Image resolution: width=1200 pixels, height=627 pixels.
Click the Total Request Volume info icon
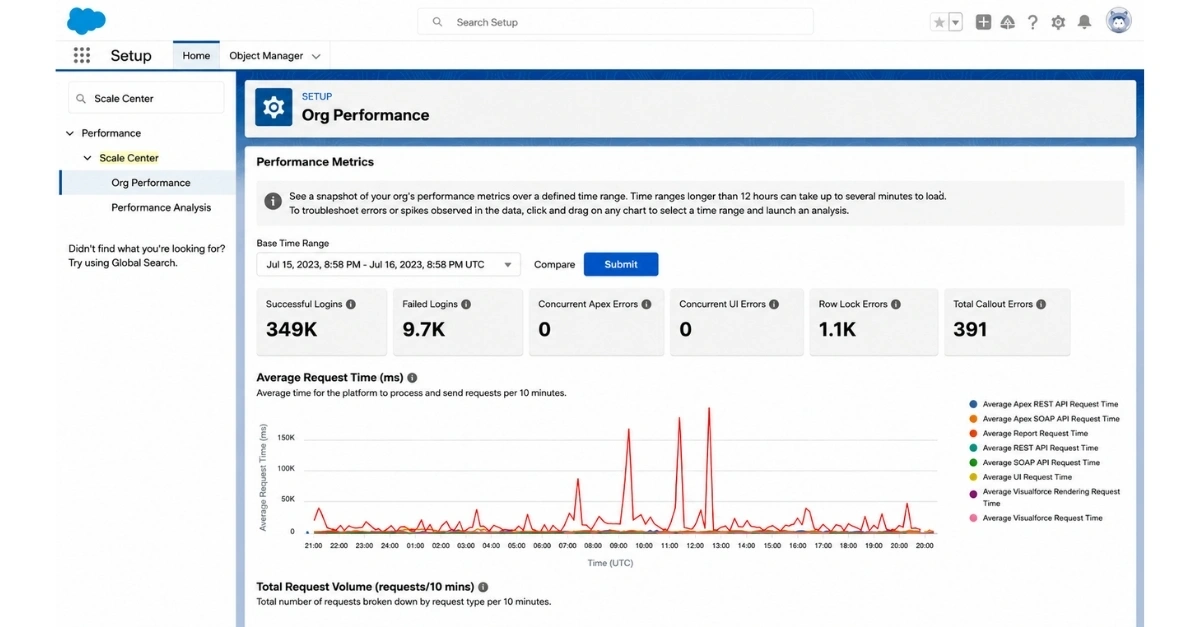483,587
